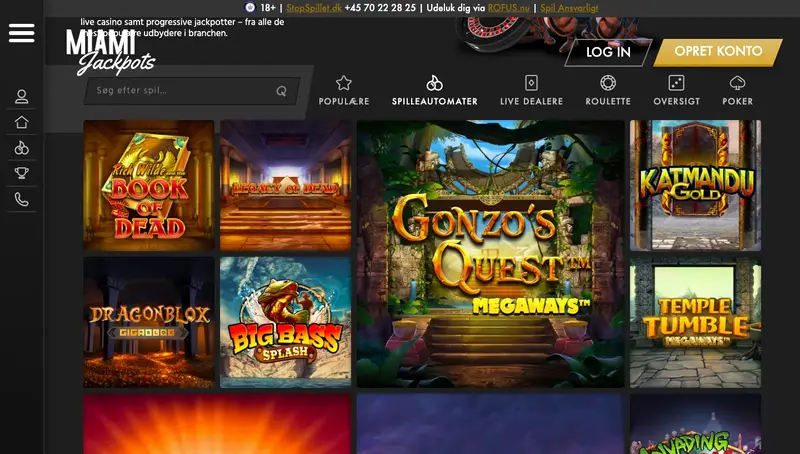Click the '18+' text in top bar
Viewport: 800px width, 454px height.
coord(268,8)
